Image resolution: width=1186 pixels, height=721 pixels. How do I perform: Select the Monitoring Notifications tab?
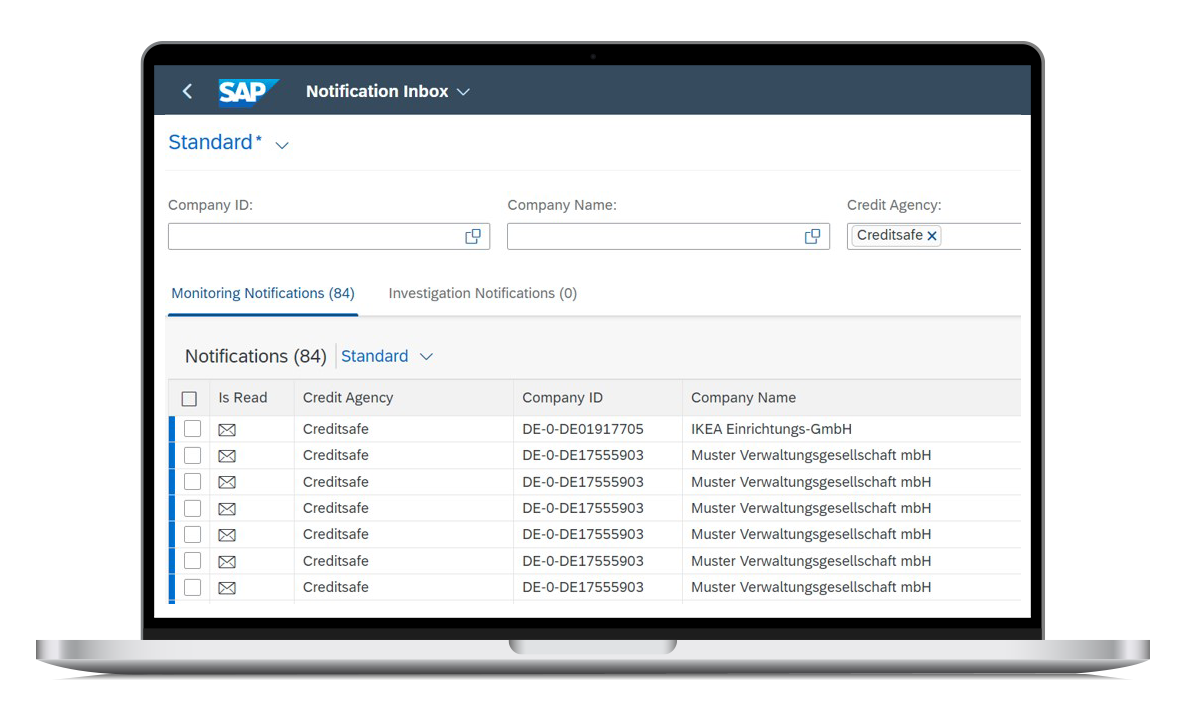tap(262, 293)
